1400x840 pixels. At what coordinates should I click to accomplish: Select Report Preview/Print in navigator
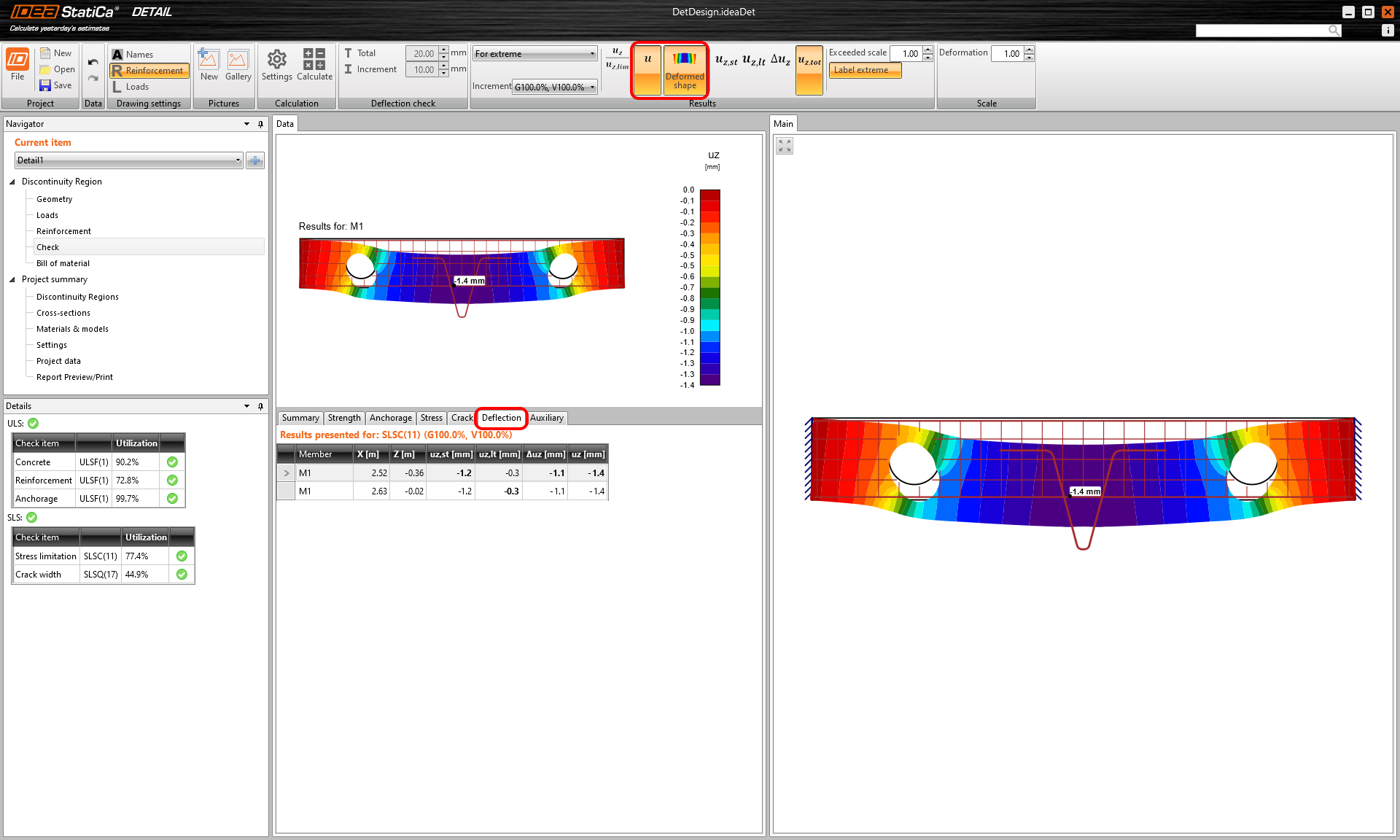pyautogui.click(x=74, y=377)
